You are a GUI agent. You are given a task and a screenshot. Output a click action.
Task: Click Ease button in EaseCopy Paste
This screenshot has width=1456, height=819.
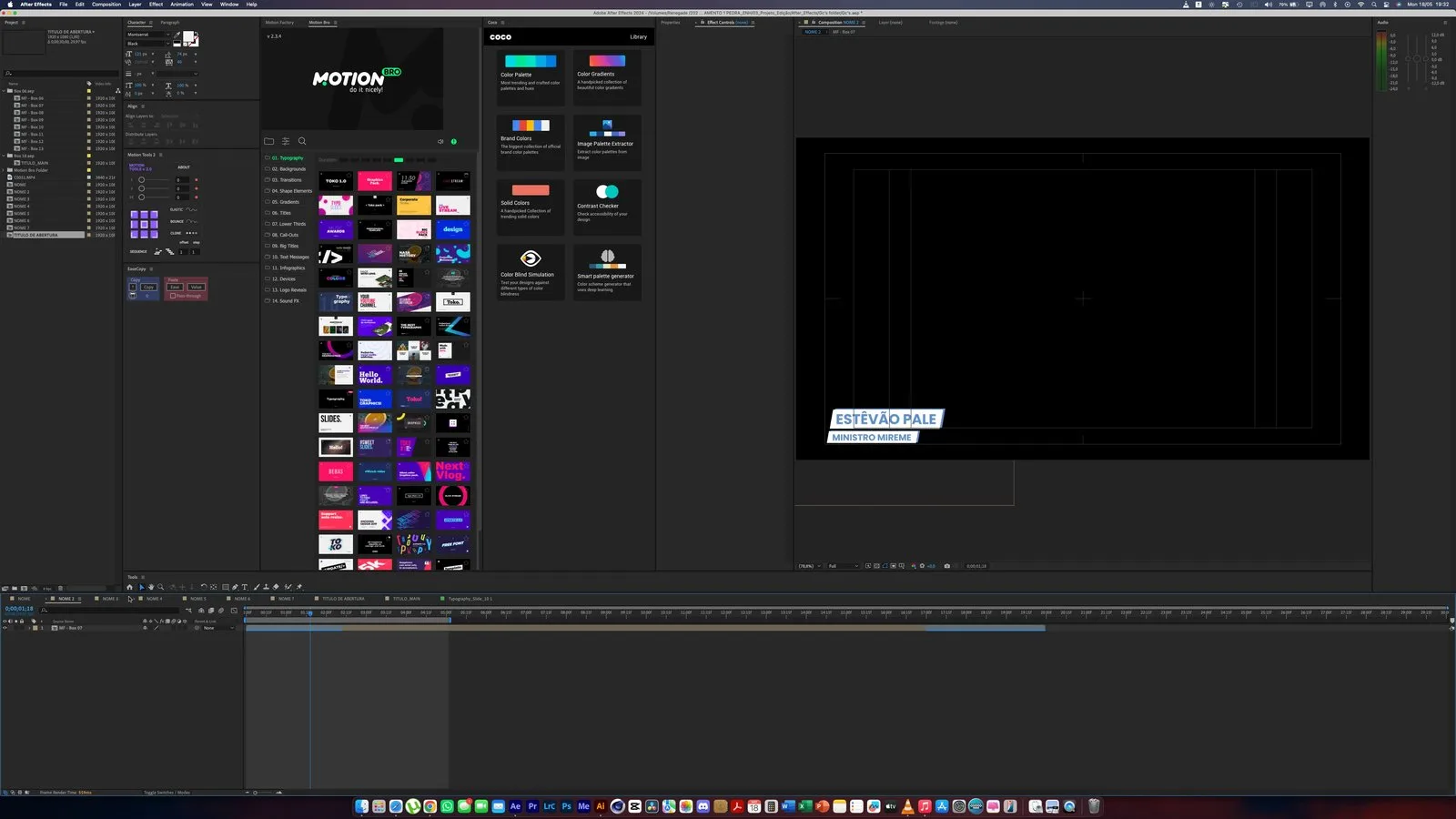[175, 287]
